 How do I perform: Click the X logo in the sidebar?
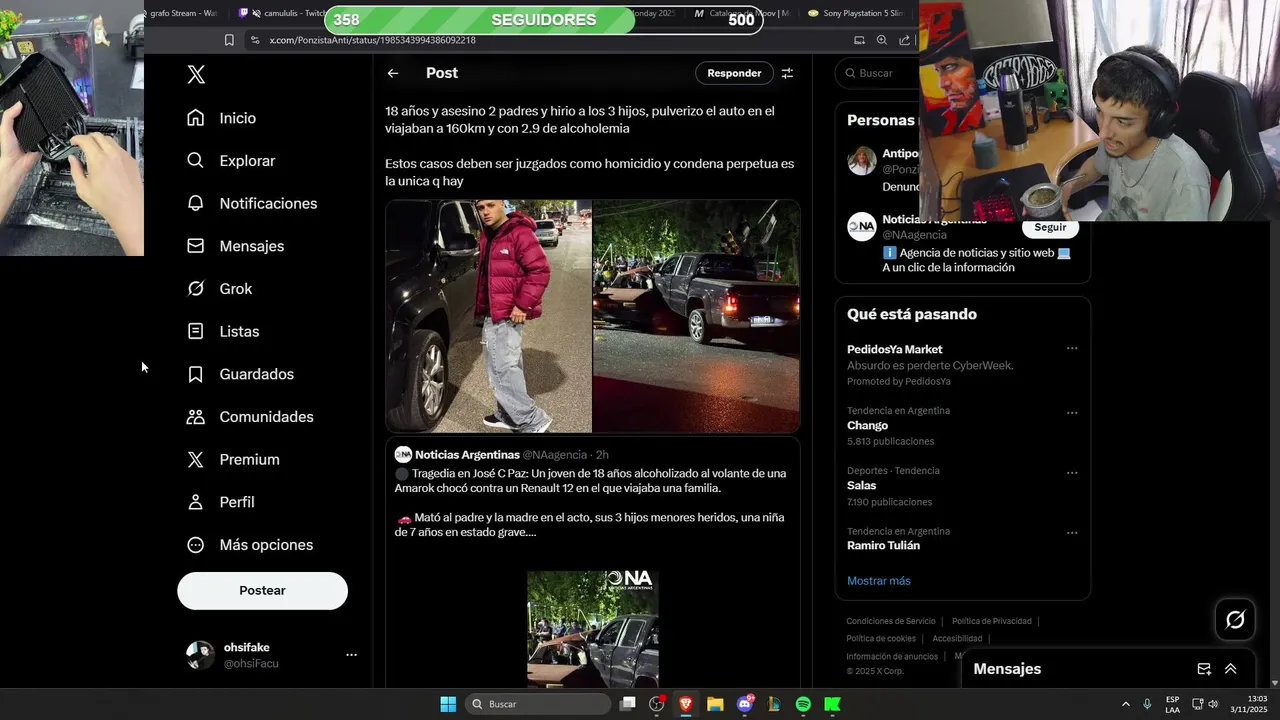[x=196, y=74]
